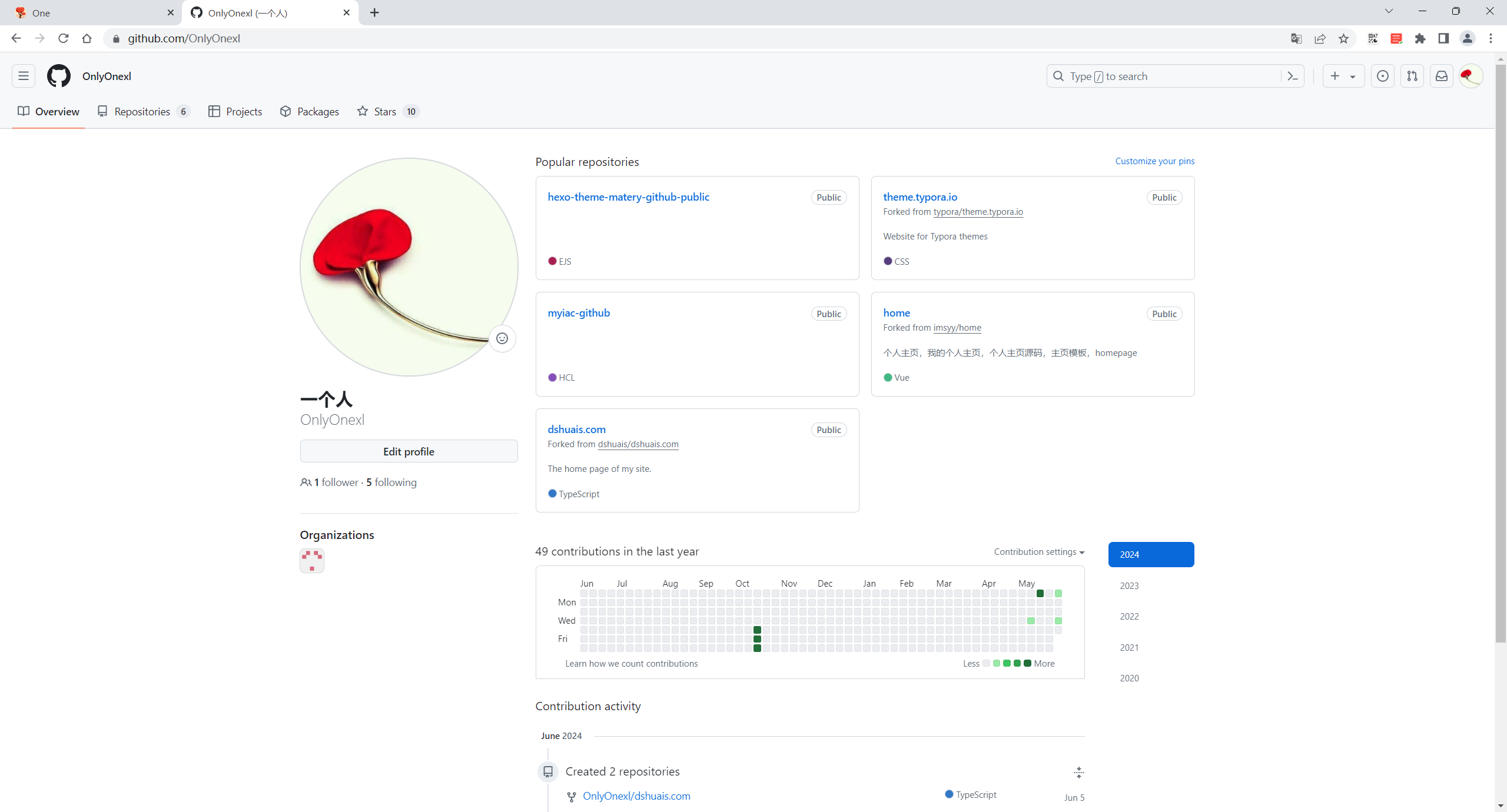Select the 2024 contribution year

[x=1151, y=554]
